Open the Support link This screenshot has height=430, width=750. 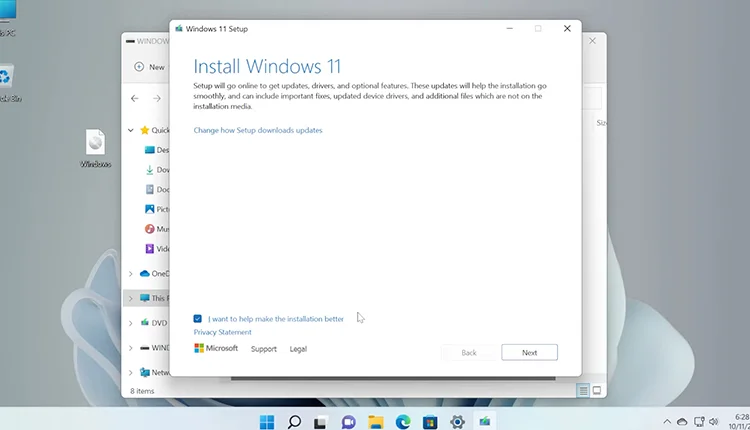264,349
